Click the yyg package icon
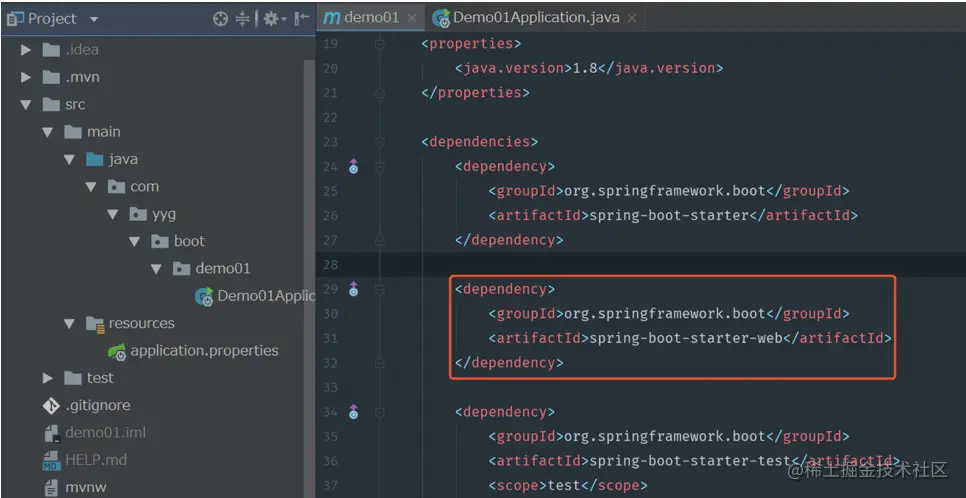This screenshot has width=966, height=498. point(138,214)
